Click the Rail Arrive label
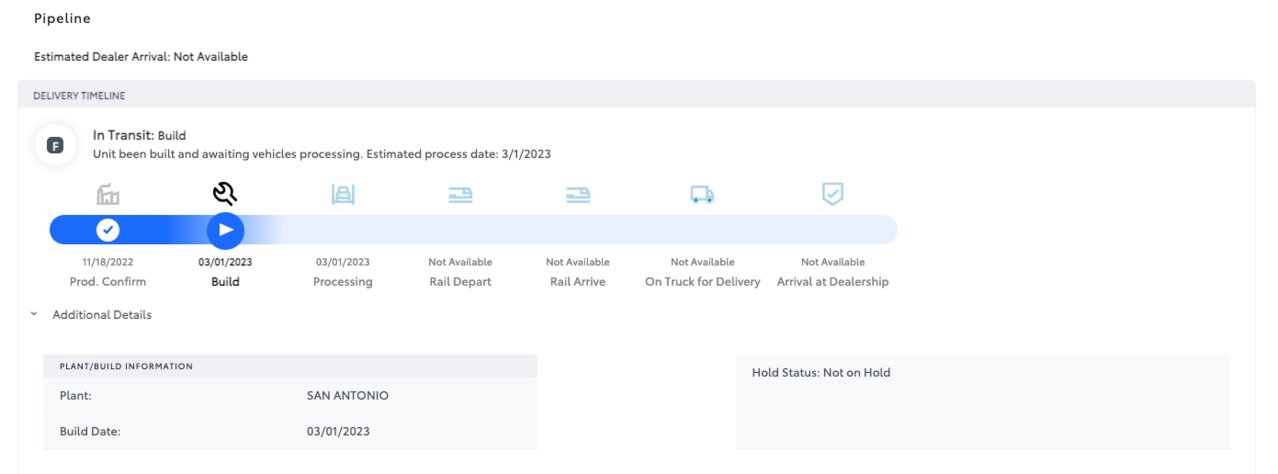The image size is (1278, 474). pyautogui.click(x=578, y=282)
